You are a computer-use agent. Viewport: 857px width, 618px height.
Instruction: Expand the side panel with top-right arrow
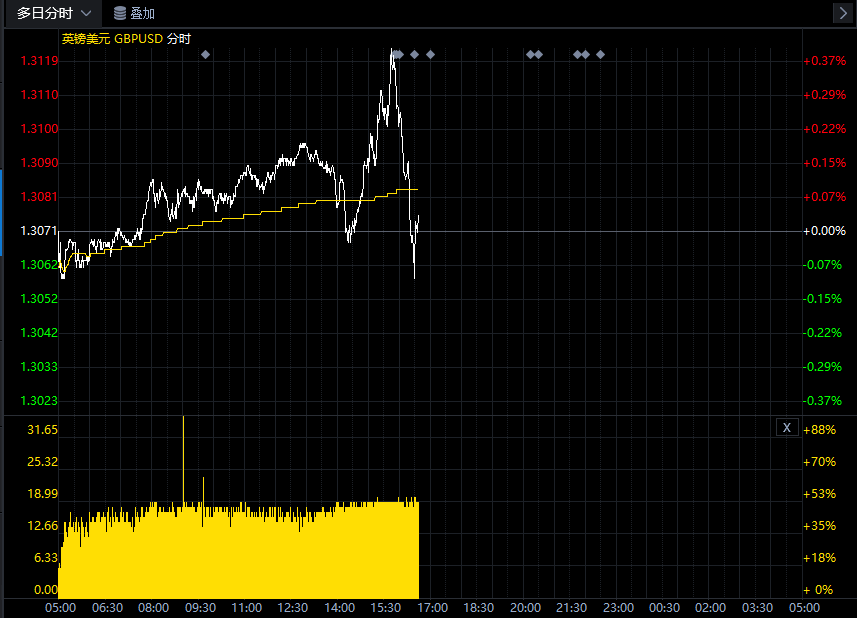point(841,13)
